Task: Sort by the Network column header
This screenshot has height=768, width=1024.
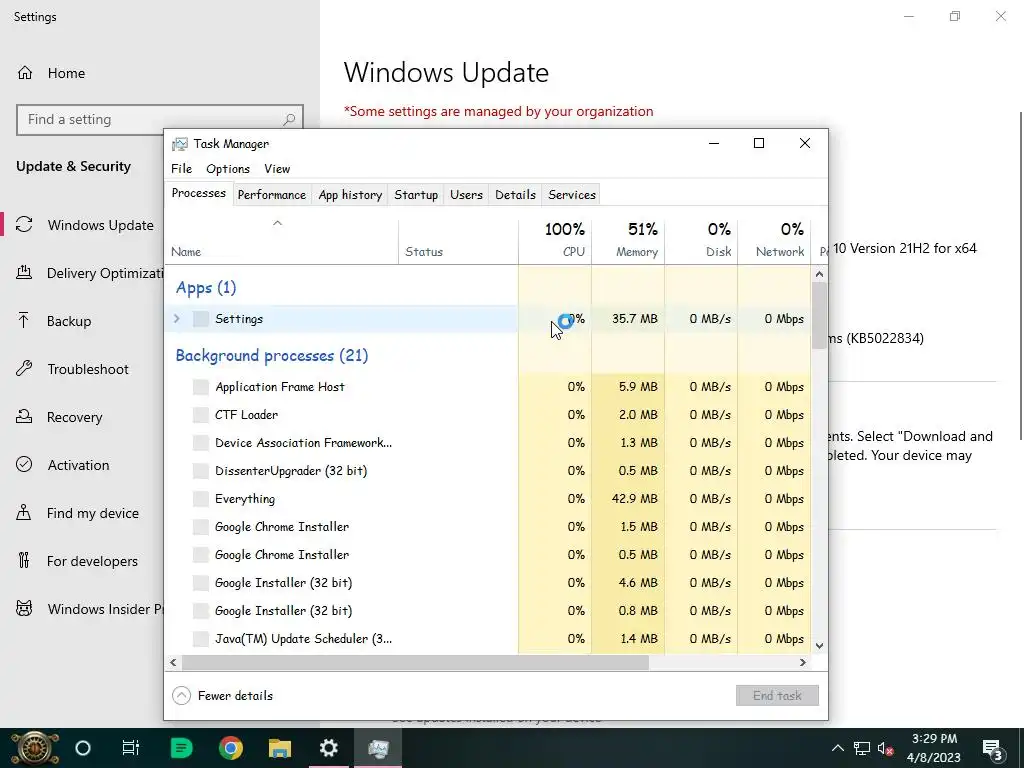Action: (x=775, y=239)
